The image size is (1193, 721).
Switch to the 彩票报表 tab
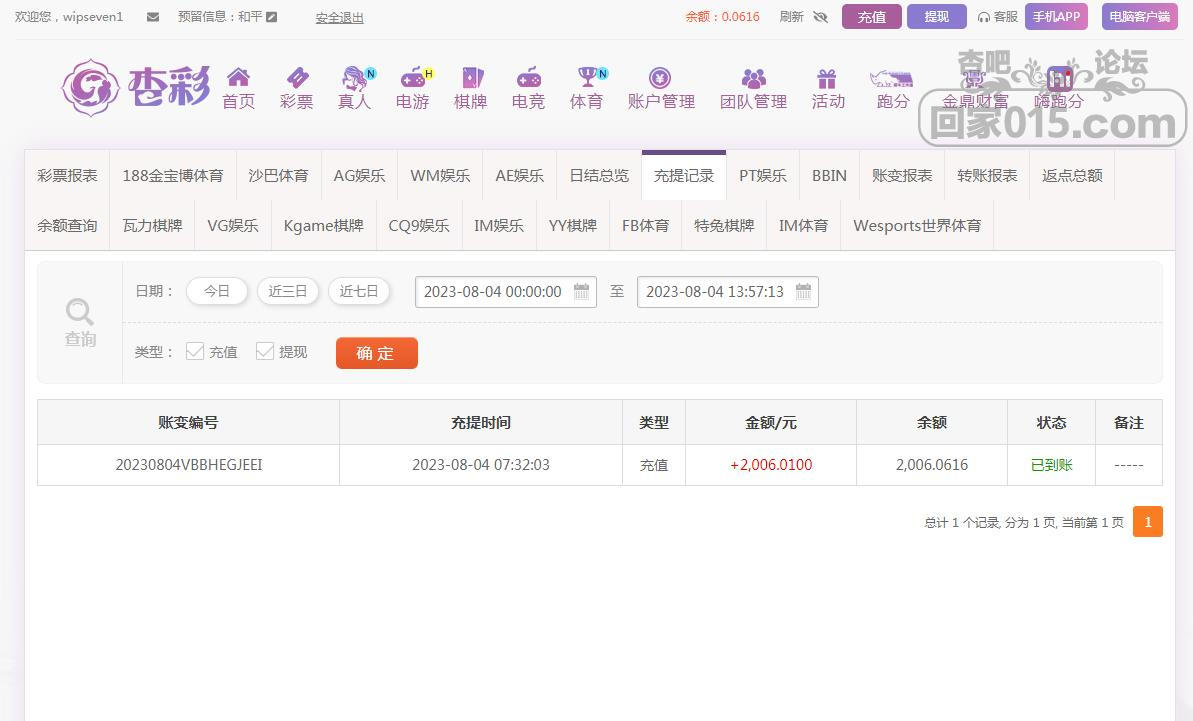(68, 176)
